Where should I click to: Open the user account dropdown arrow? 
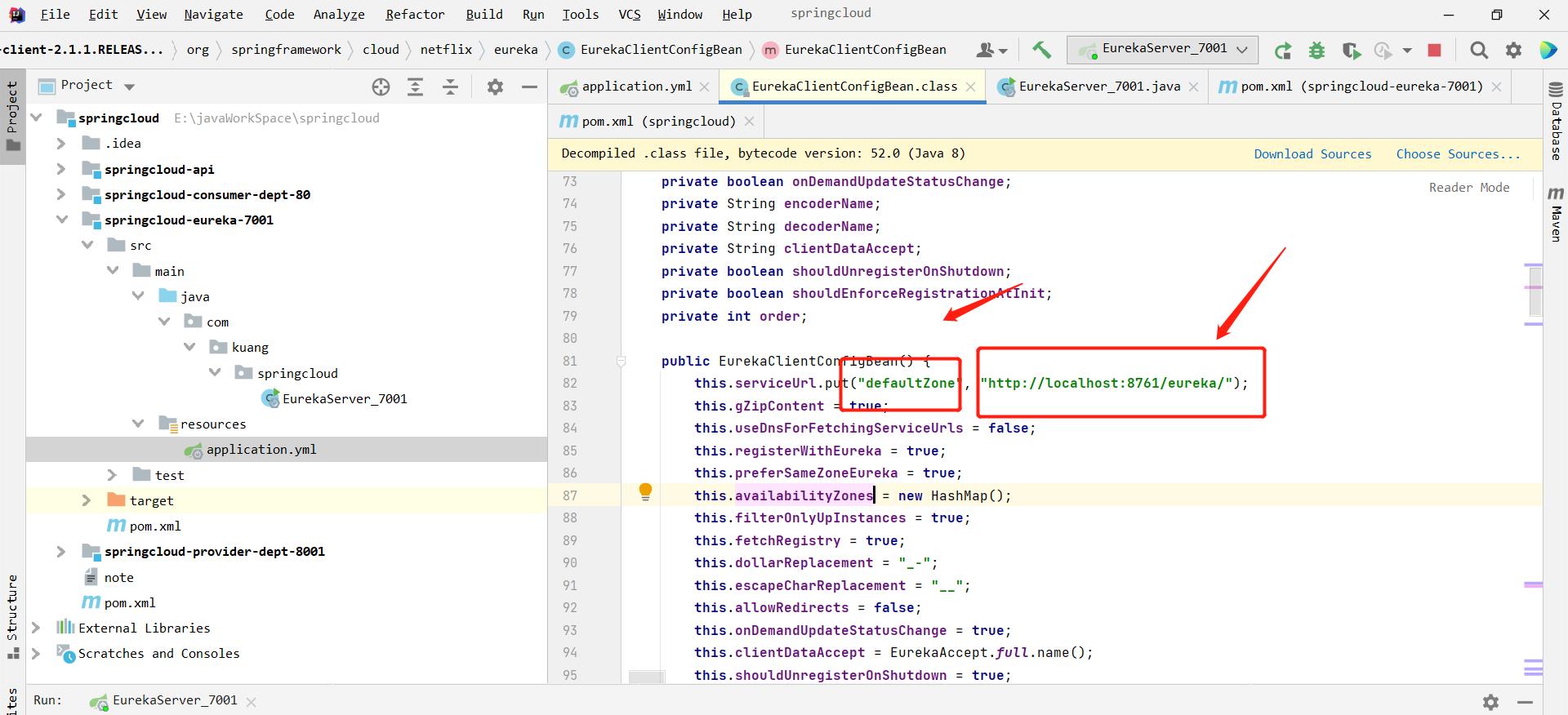tap(1003, 51)
